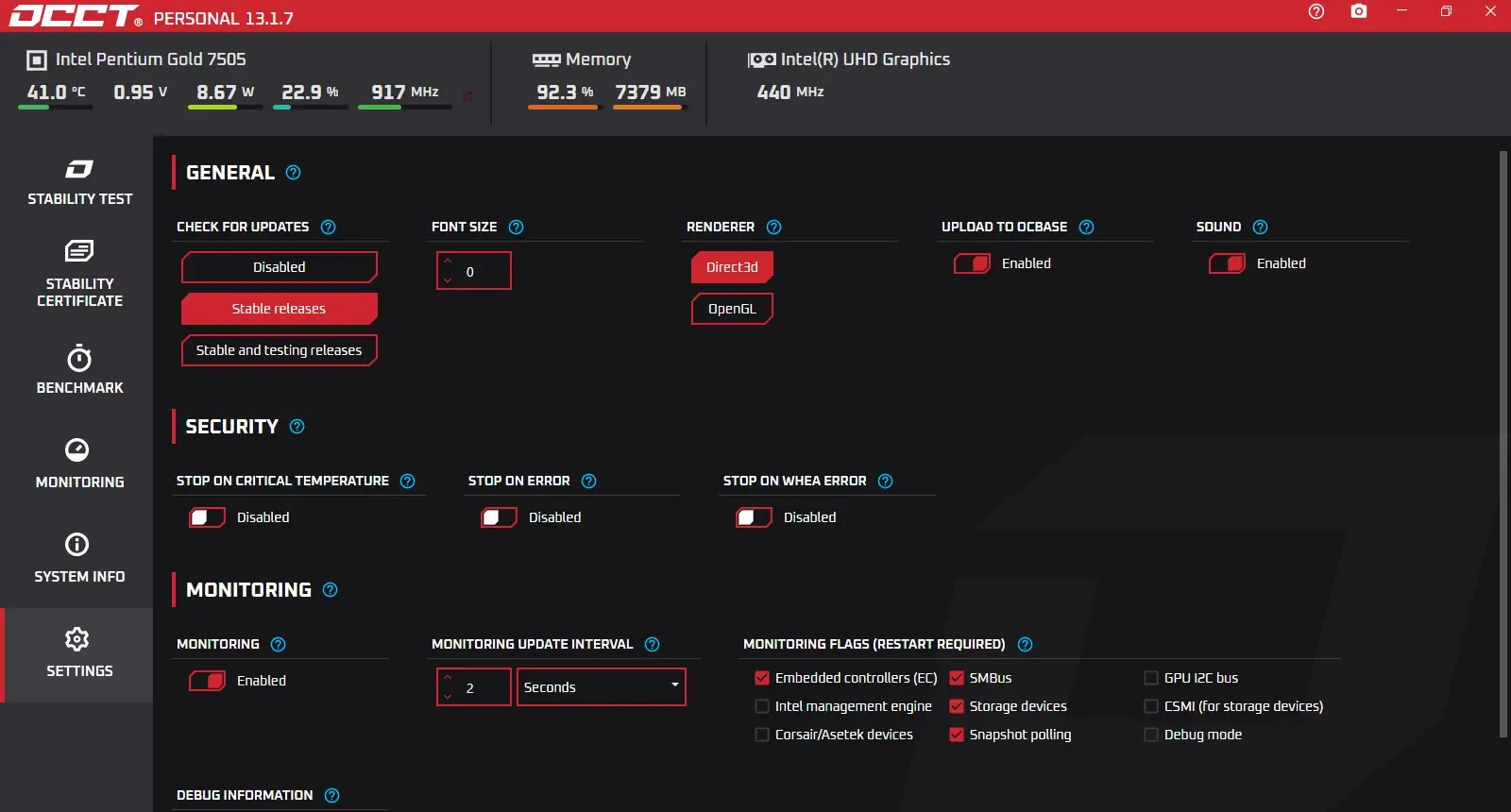Screen dimensions: 1511x812
Task: Show help for Monitoring Flags
Action: click(1026, 645)
